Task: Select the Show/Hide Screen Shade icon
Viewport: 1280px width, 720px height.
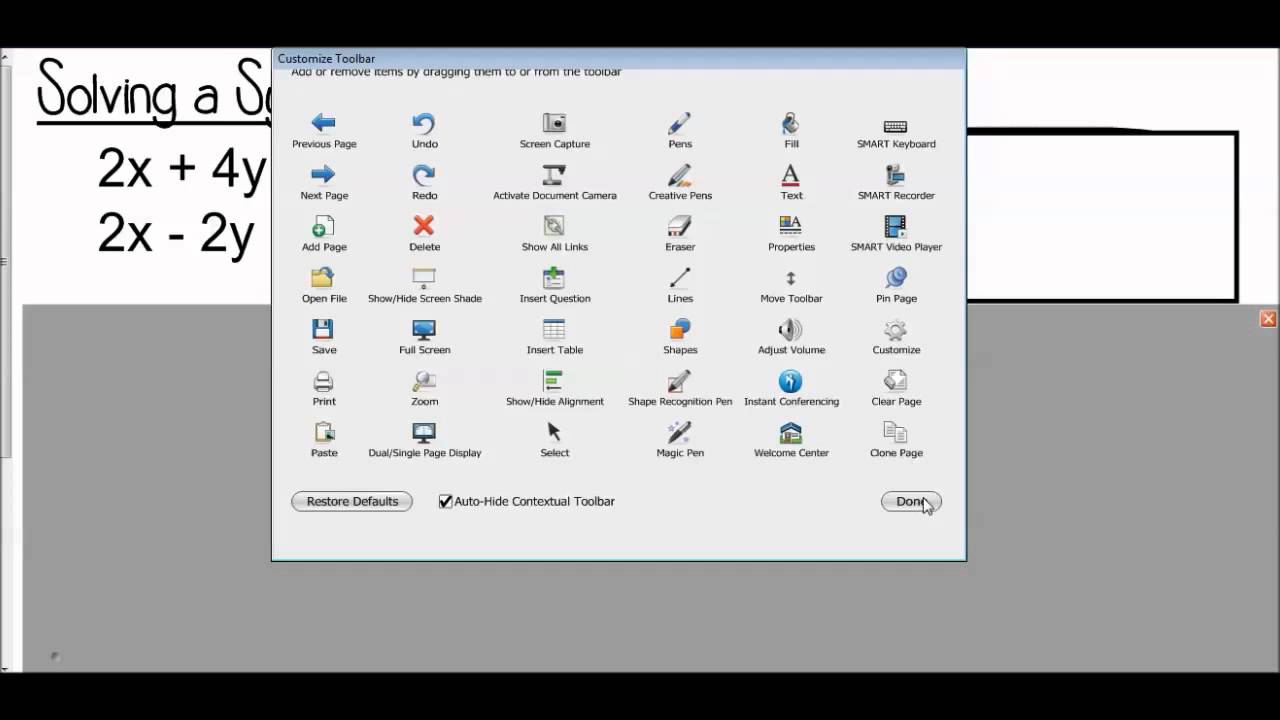Action: 424,278
